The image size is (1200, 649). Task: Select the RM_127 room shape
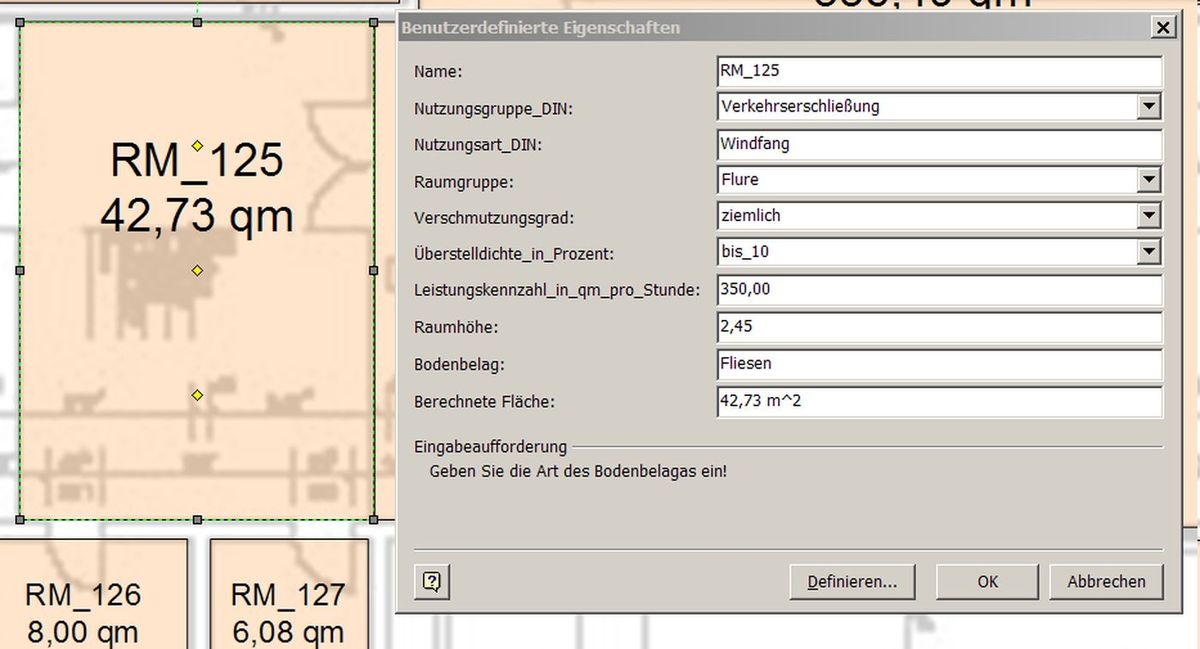coord(289,595)
